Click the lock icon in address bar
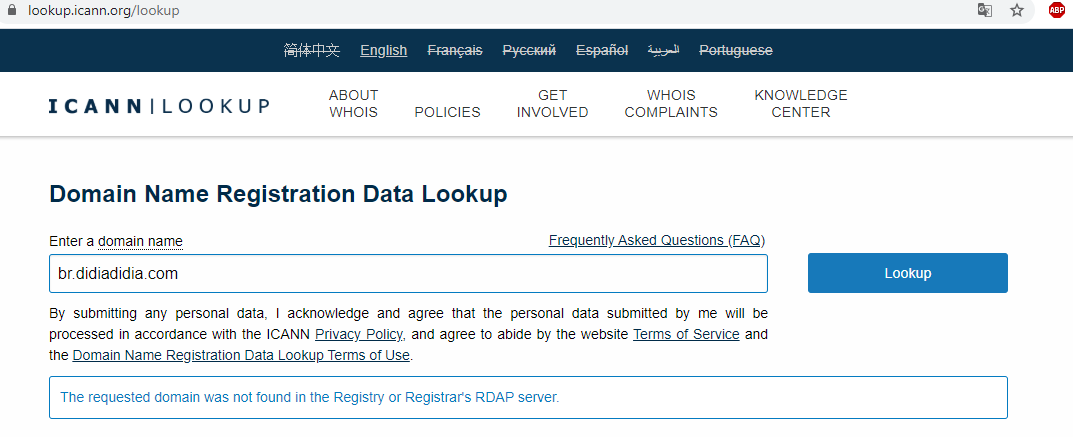Viewport: 1073px width, 437px height. tap(11, 11)
